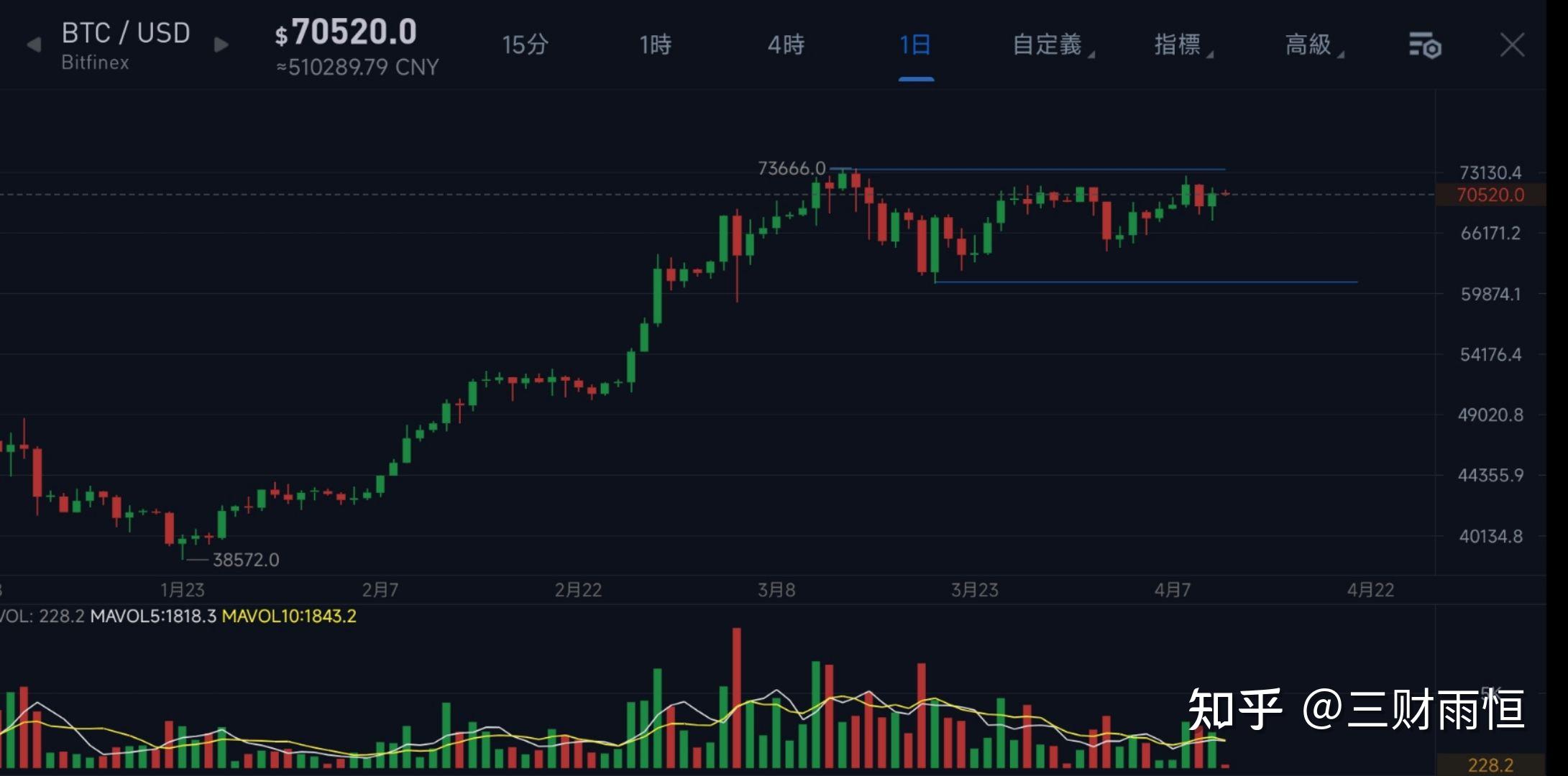Viewport: 1568px width, 776px height.
Task: Toggle the MAVOL5:1818.3 indicator label
Action: click(151, 616)
